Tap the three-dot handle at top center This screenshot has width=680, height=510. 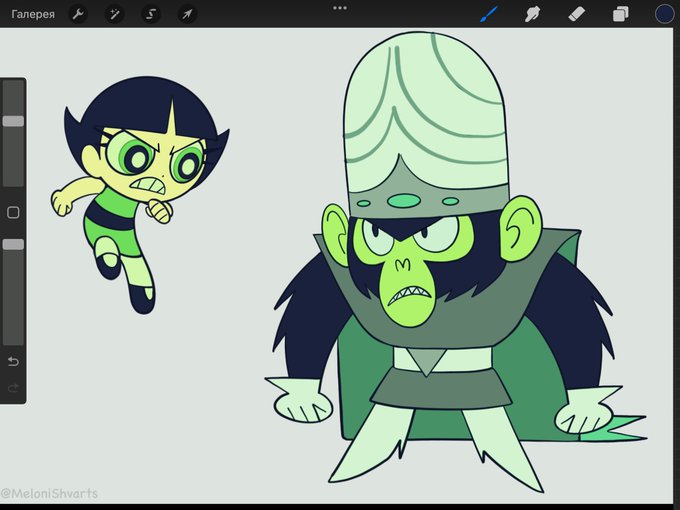pyautogui.click(x=340, y=8)
